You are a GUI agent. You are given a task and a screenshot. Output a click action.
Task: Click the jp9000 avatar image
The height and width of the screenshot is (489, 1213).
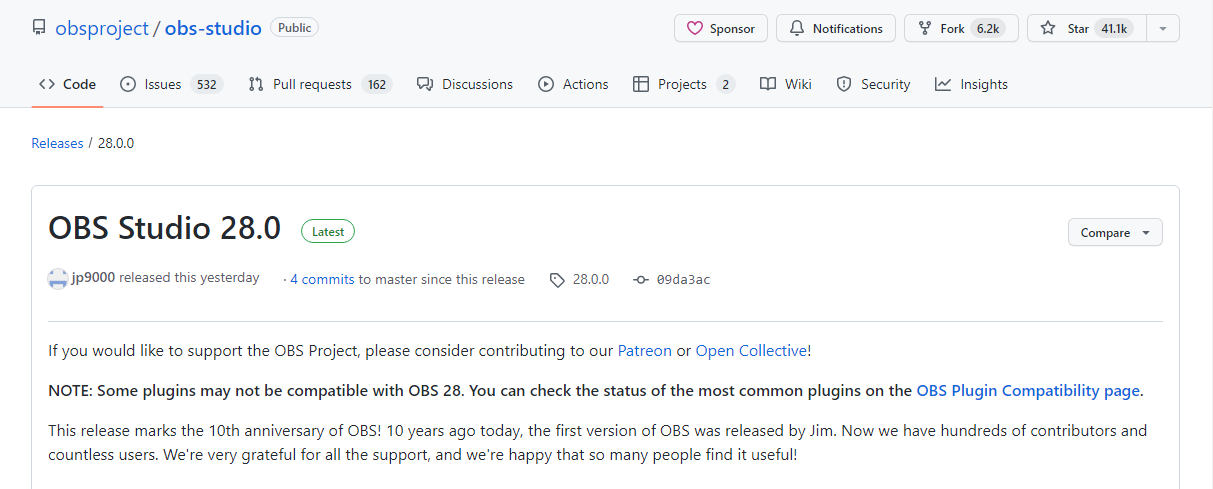[58, 279]
